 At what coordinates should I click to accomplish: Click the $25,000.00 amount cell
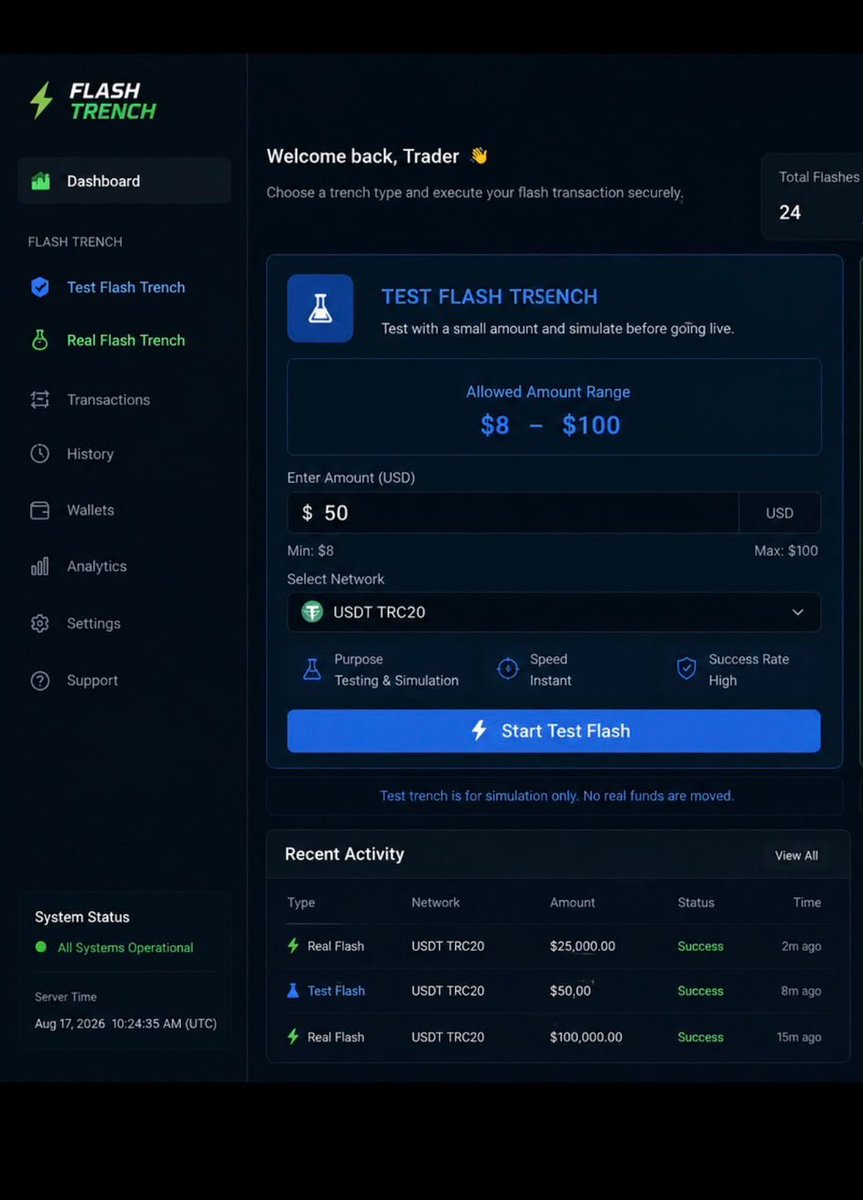pyautogui.click(x=583, y=946)
